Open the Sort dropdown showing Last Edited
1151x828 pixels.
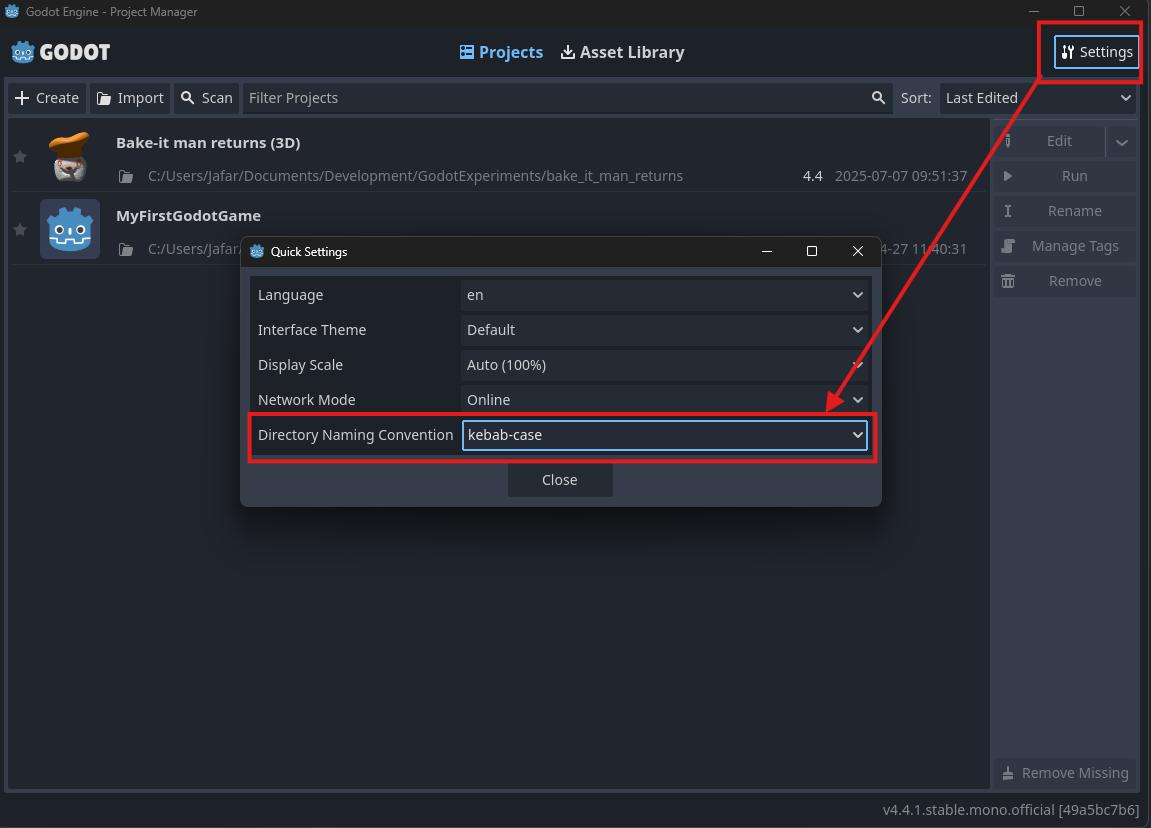click(1038, 98)
